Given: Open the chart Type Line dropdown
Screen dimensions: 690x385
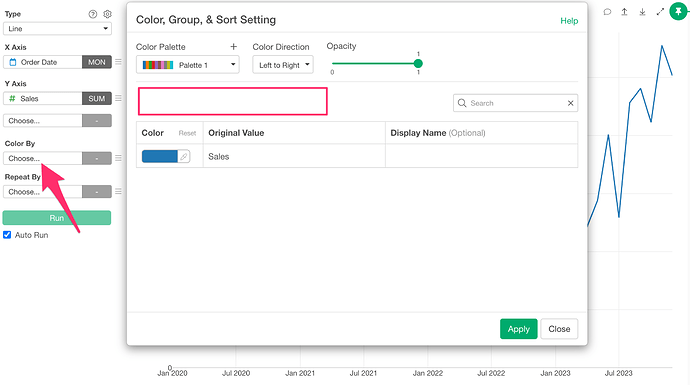Looking at the screenshot, I should [x=57, y=29].
